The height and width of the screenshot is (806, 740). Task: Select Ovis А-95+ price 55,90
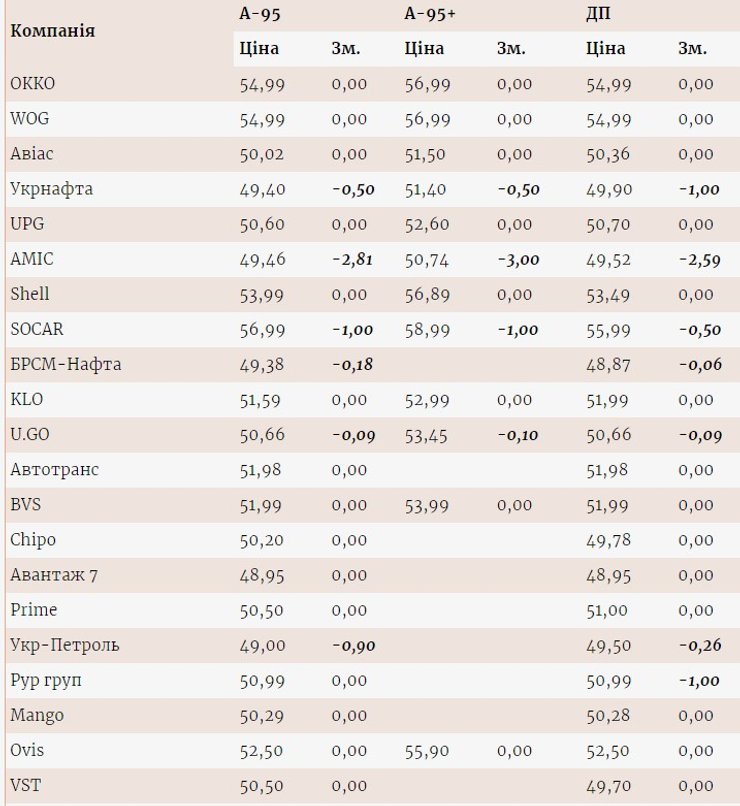426,751
